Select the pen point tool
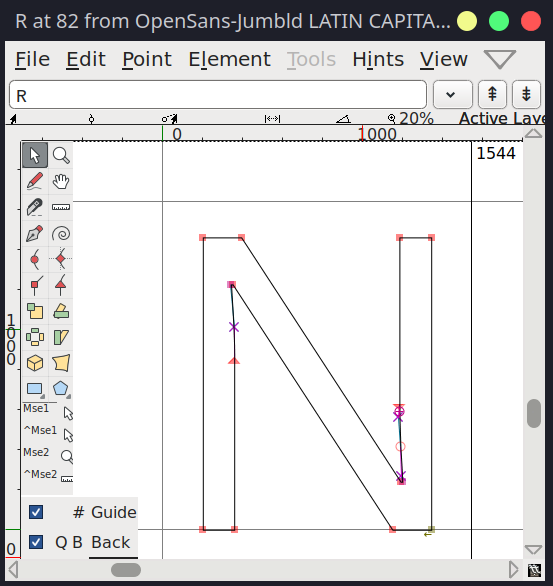The image size is (553, 586). (35, 234)
